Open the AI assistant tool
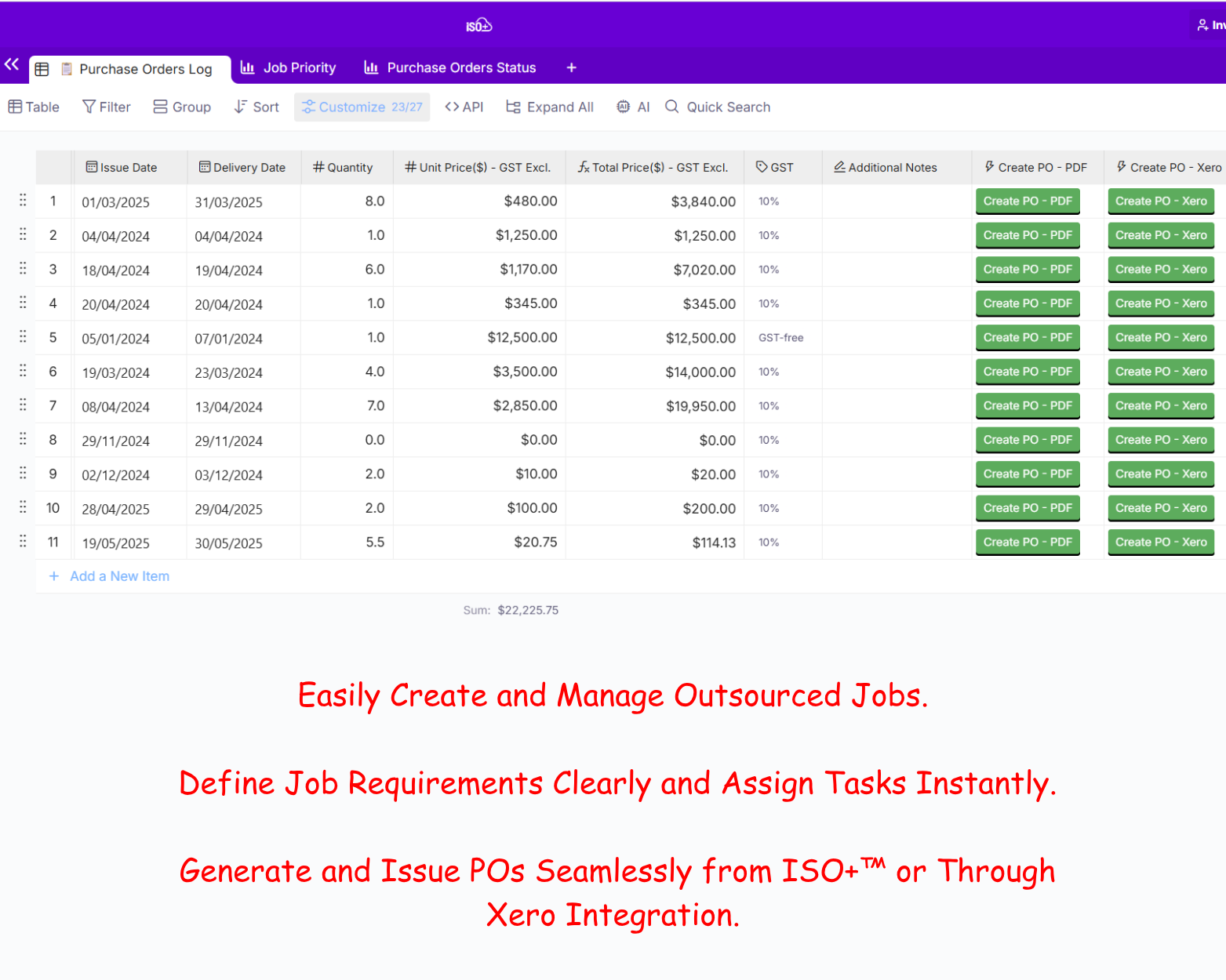The height and width of the screenshot is (980, 1226). [x=633, y=107]
